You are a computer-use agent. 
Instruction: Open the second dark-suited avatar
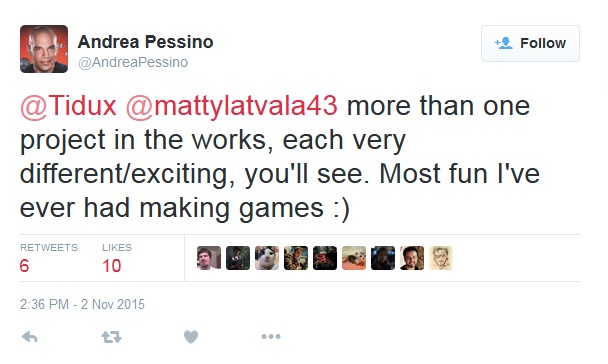[x=238, y=258]
